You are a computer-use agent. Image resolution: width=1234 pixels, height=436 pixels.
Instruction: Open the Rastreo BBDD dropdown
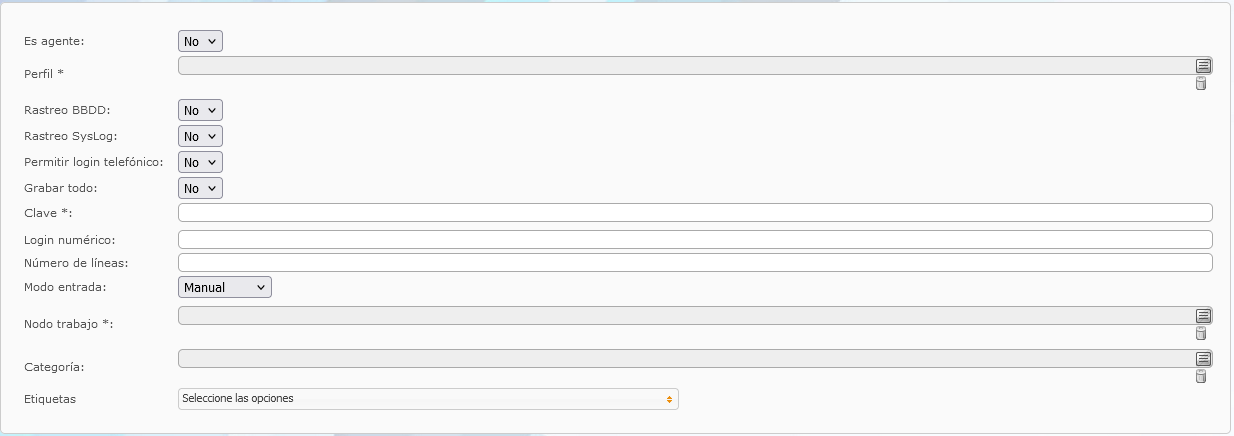(200, 110)
